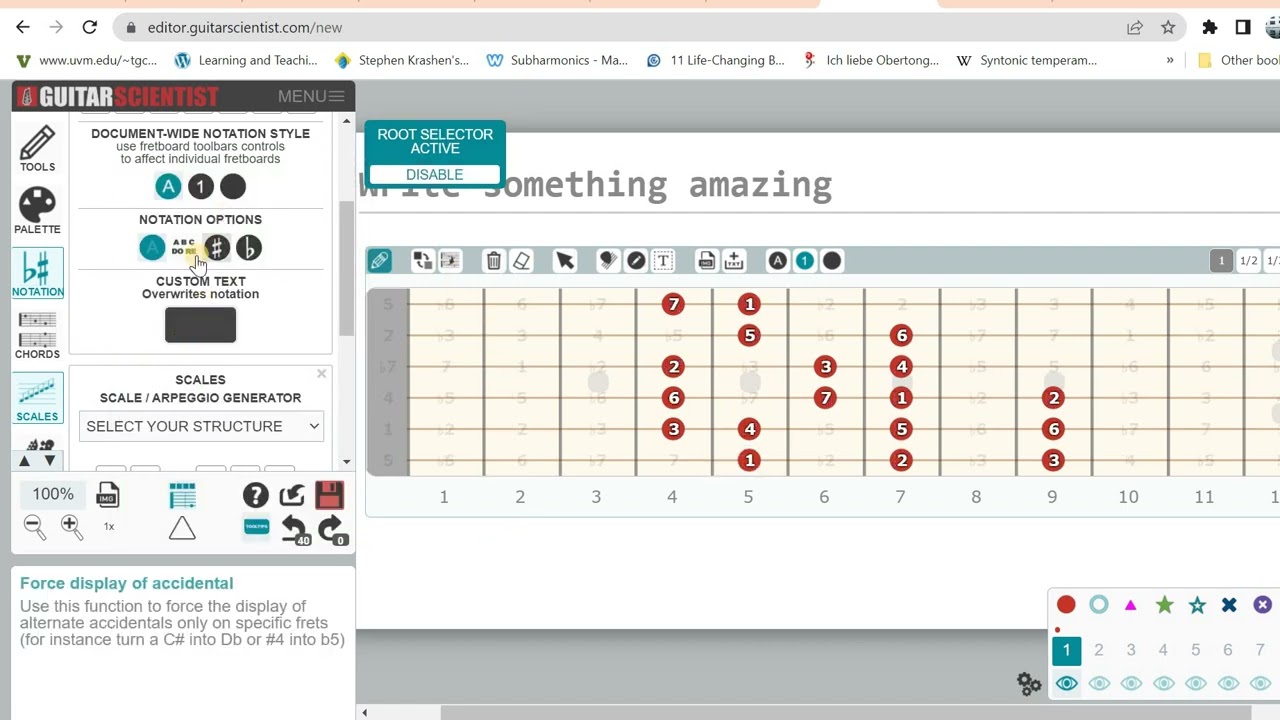This screenshot has width=1280, height=720.
Task: Zoom in with the plus magnifier
Action: tap(71, 527)
